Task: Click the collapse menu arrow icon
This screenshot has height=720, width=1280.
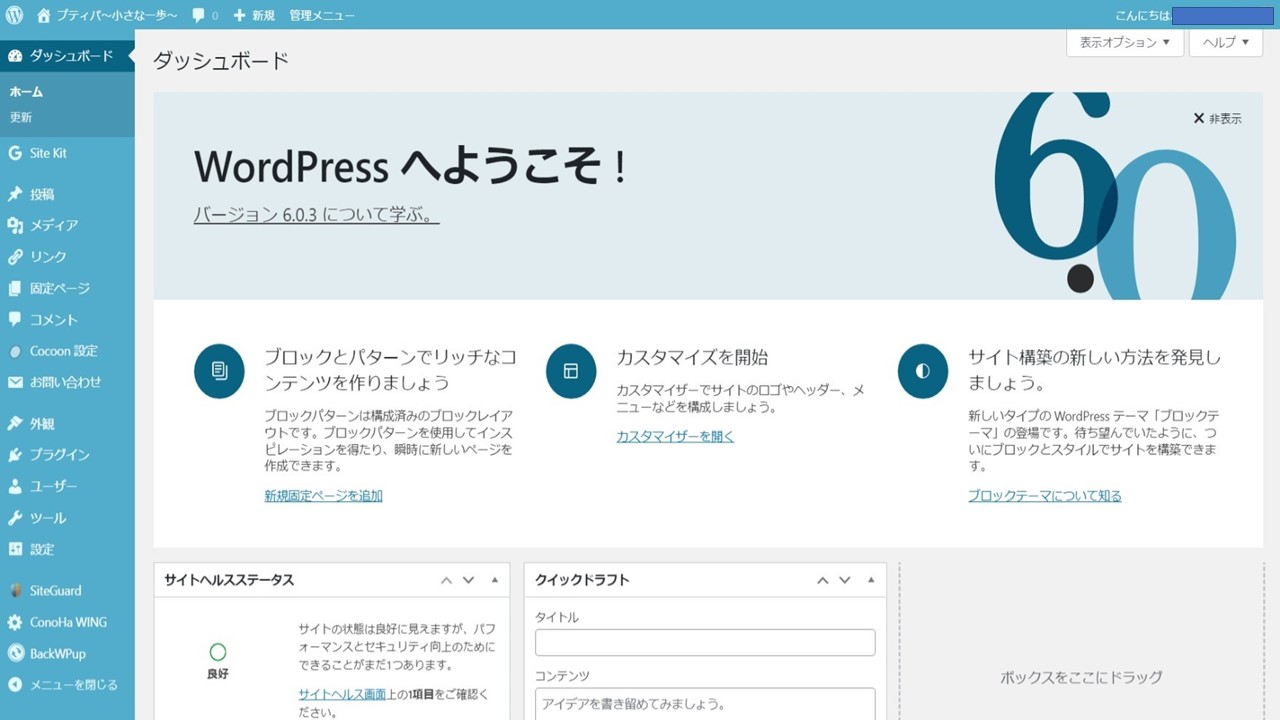Action: tap(15, 685)
